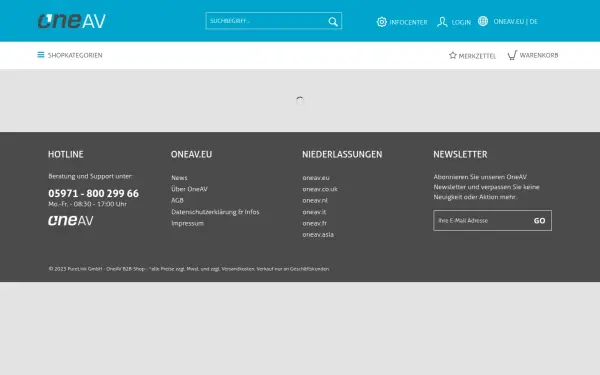Visit the oneav.fr branch link

[315, 223]
